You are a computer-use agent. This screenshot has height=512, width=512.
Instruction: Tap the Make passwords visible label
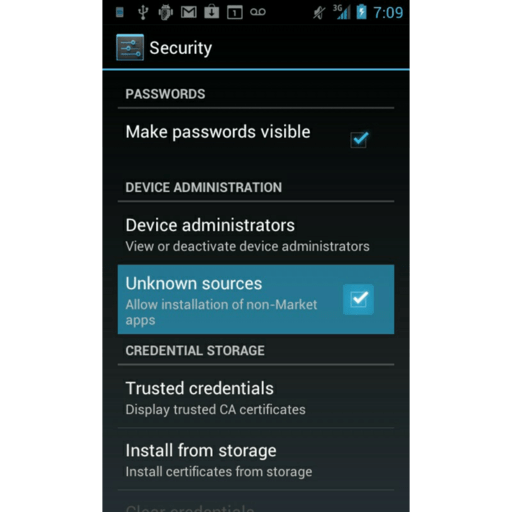tap(218, 132)
